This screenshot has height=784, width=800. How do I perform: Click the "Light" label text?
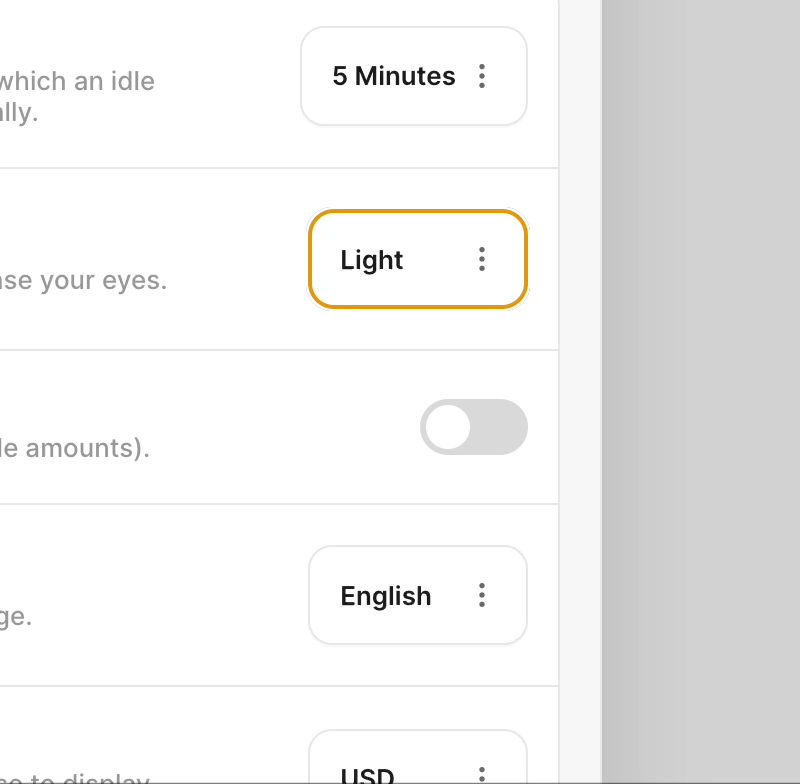[371, 260]
